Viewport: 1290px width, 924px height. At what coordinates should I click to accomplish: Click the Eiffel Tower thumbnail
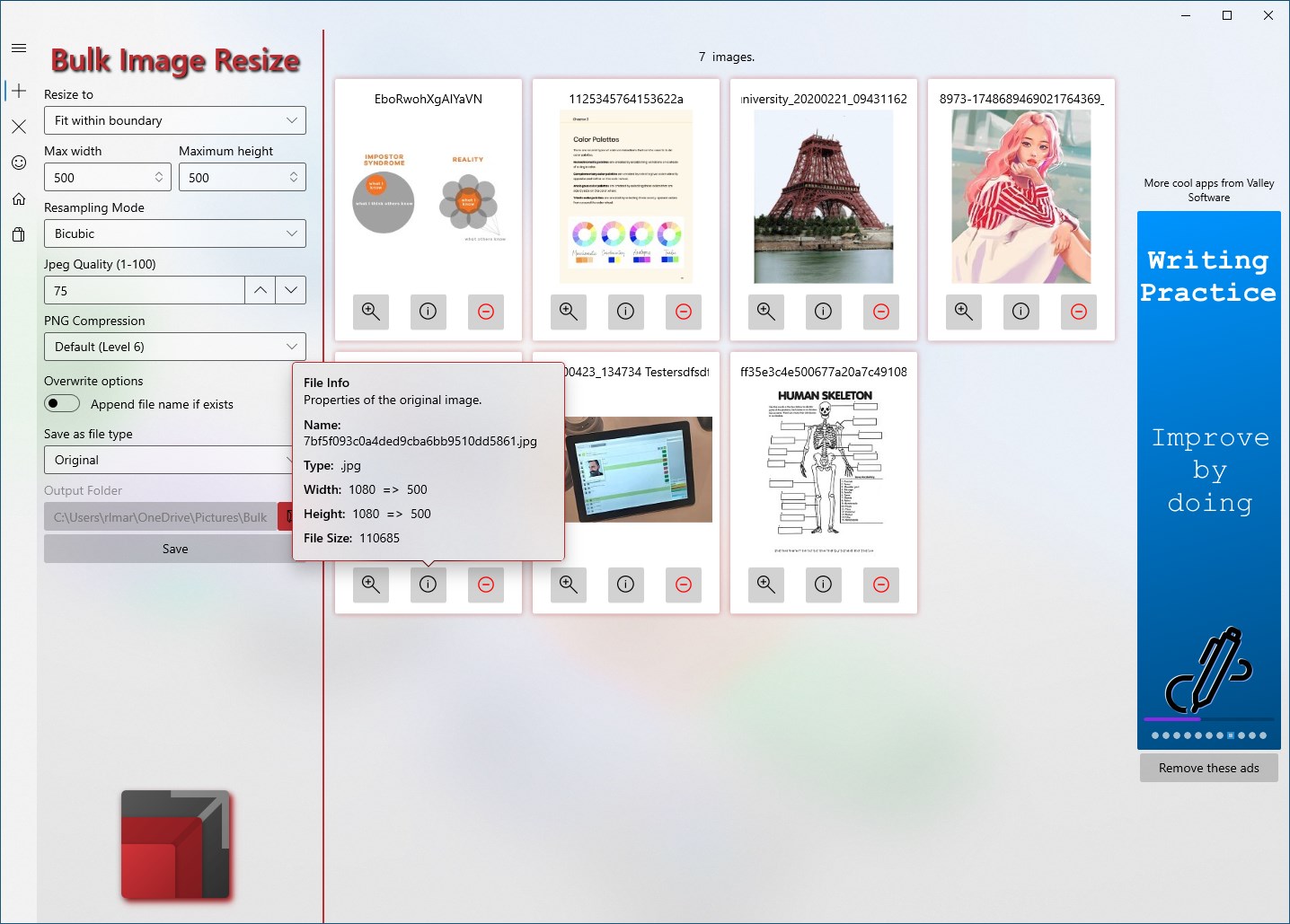tap(824, 198)
